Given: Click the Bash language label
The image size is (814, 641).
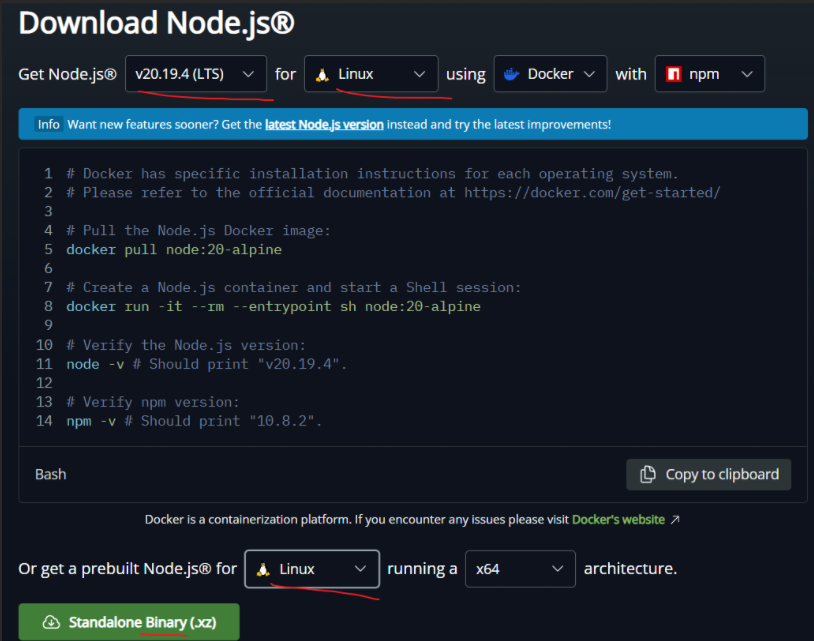Looking at the screenshot, I should tap(51, 474).
